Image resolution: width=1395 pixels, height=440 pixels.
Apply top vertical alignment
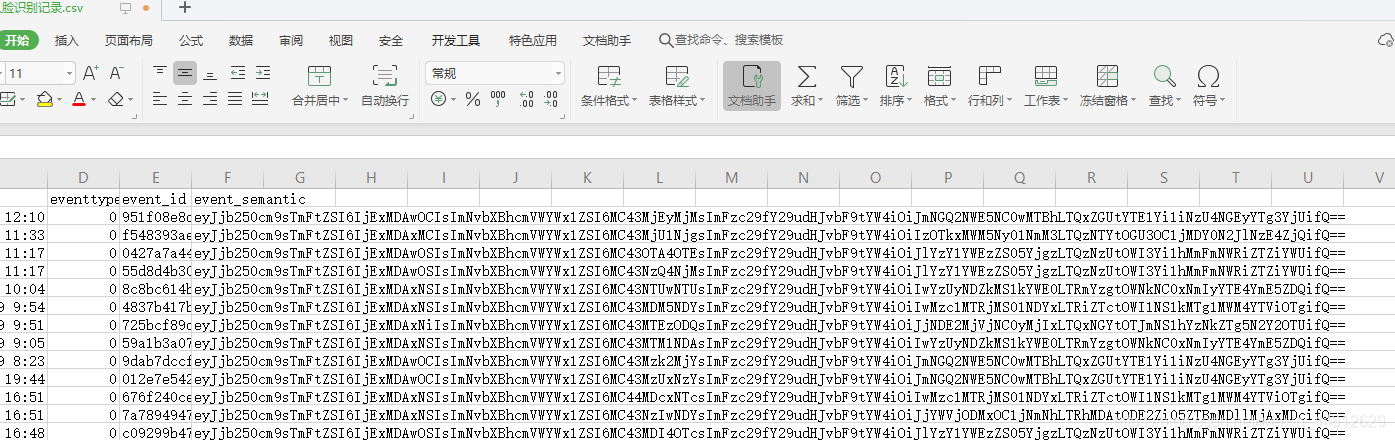[160, 73]
